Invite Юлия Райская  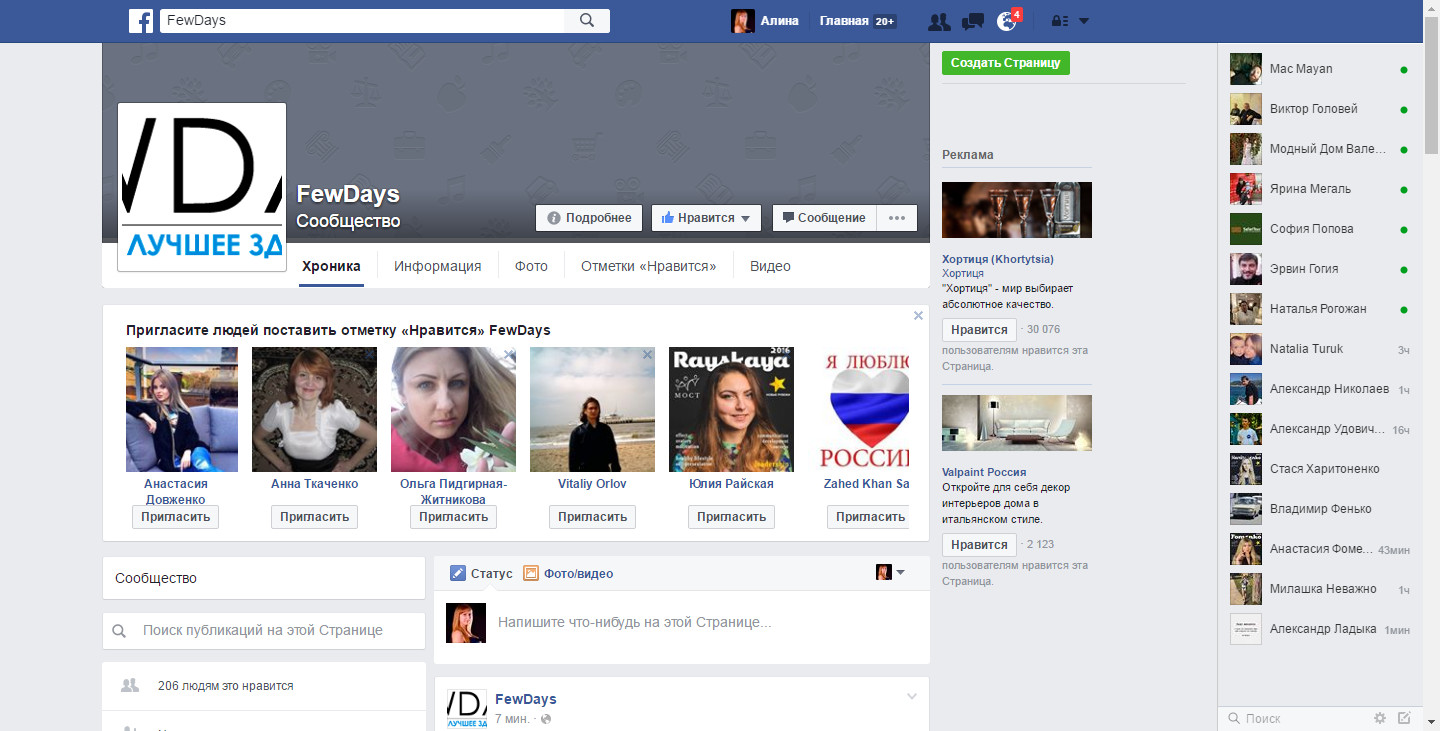click(x=731, y=517)
